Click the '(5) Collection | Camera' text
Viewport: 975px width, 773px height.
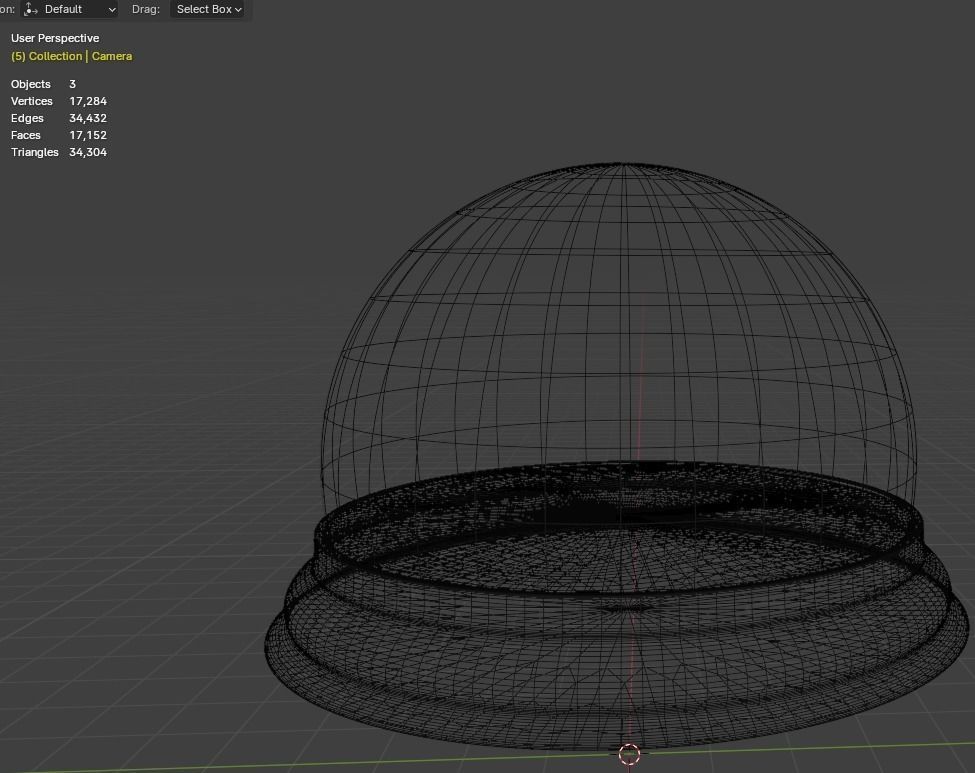point(72,56)
